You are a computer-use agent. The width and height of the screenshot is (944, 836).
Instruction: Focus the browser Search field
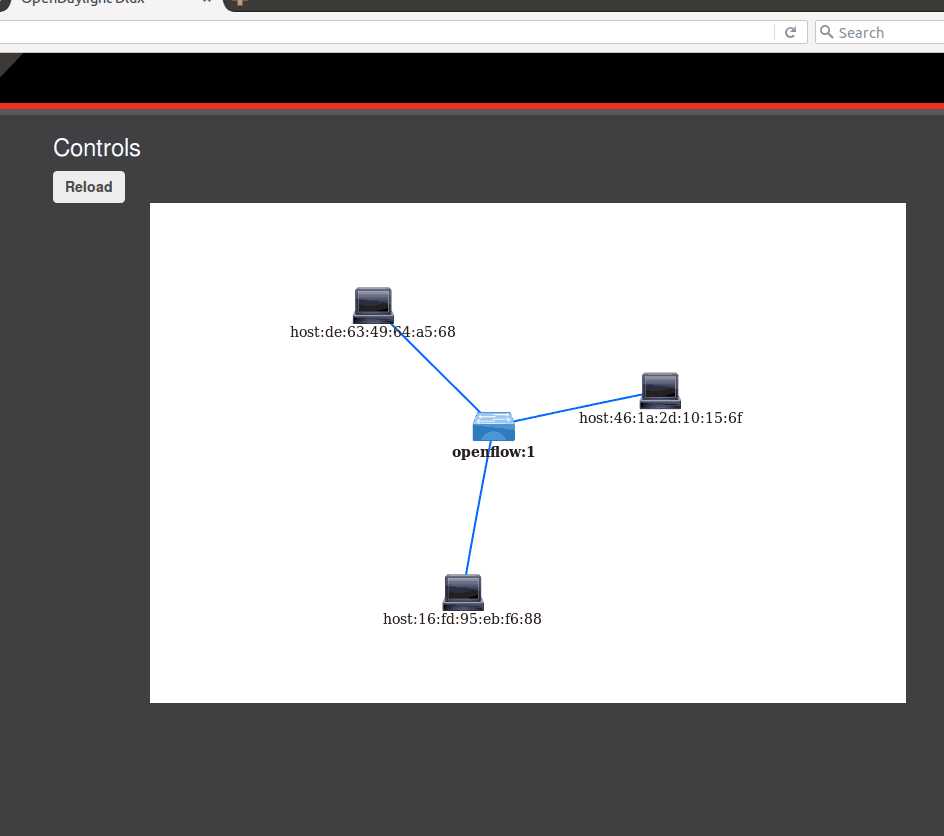pyautogui.click(x=880, y=33)
